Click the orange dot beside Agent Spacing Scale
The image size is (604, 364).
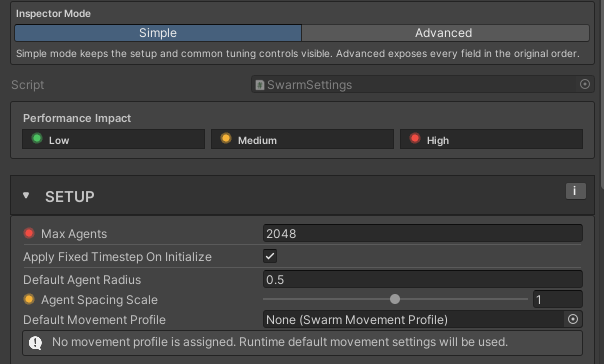point(29,299)
